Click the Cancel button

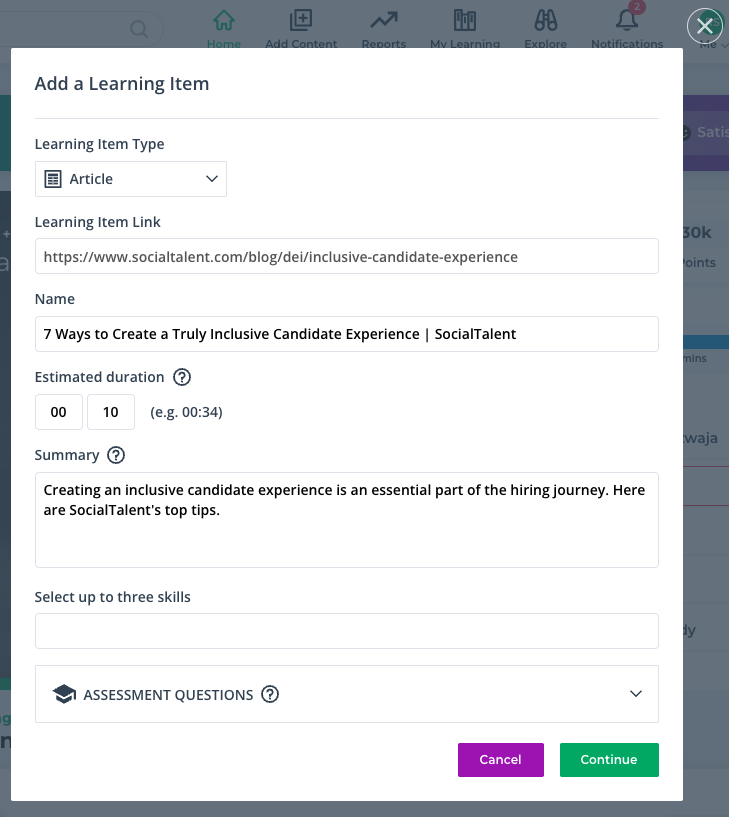click(x=501, y=760)
